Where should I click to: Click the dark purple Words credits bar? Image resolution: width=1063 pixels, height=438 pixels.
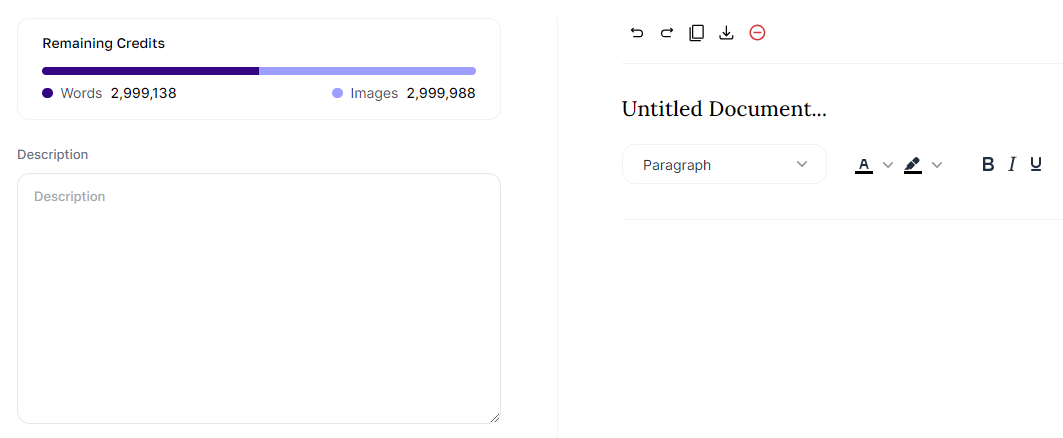[151, 71]
